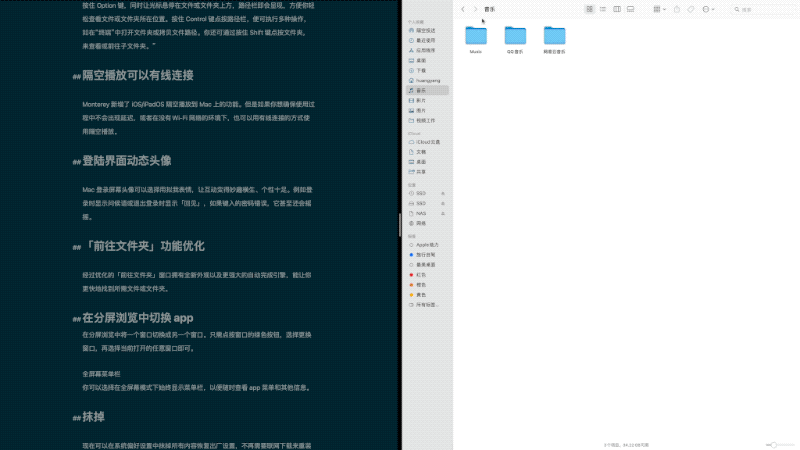Click the Finder status bar item count
This screenshot has width=800, height=450.
tap(626, 445)
